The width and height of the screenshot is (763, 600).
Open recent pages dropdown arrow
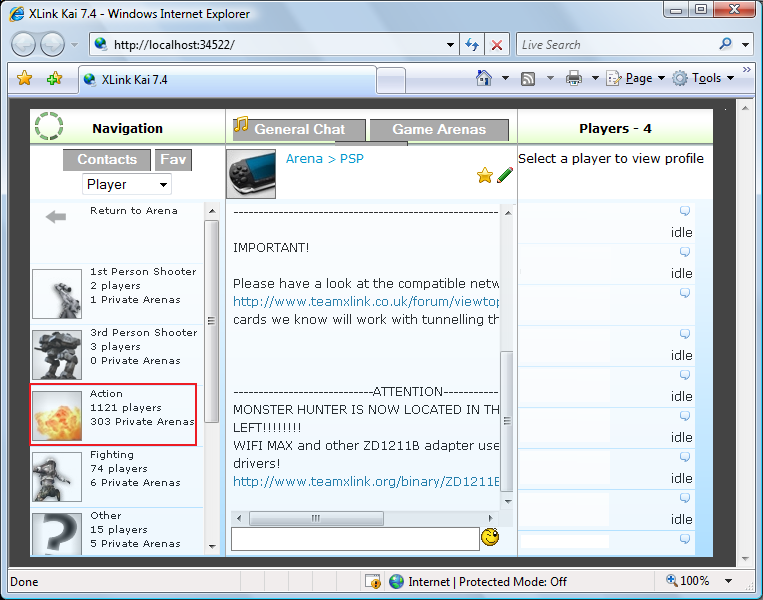click(x=74, y=45)
